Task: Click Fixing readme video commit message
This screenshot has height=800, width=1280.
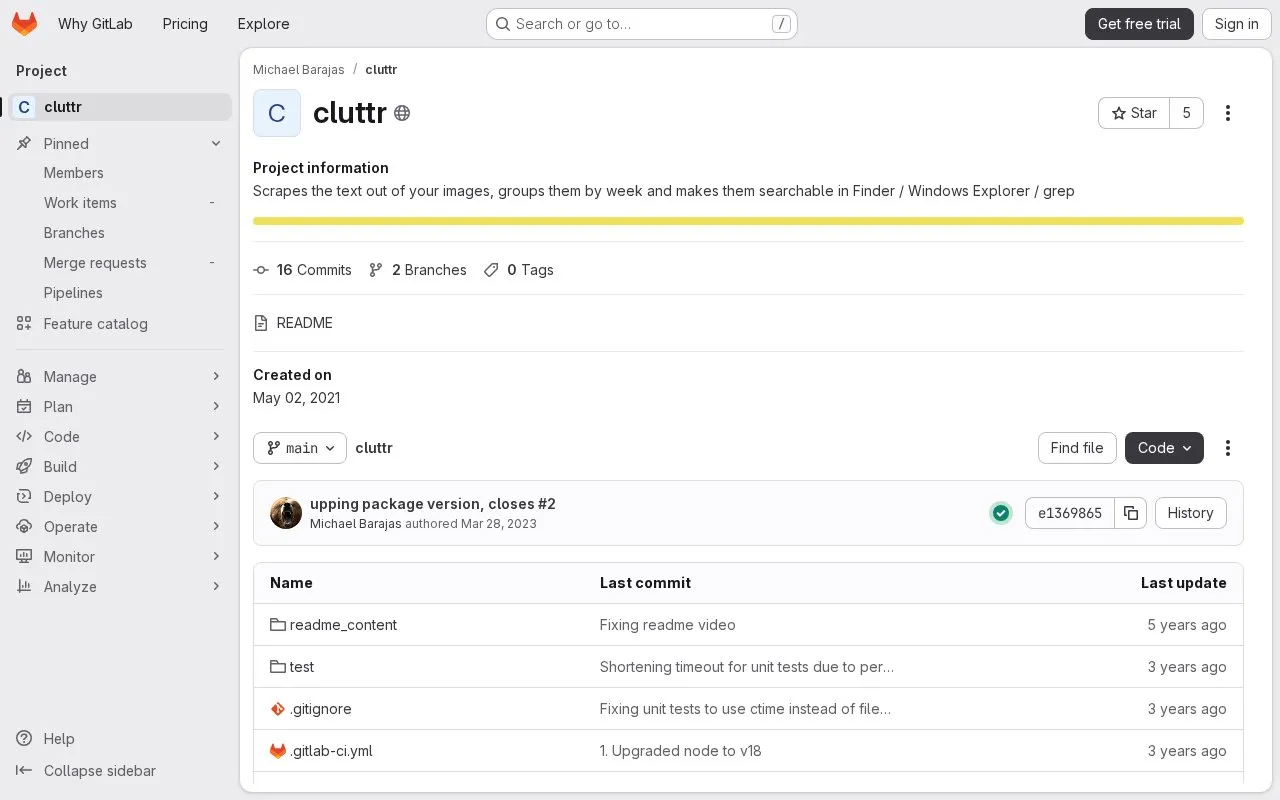Action: coord(667,625)
